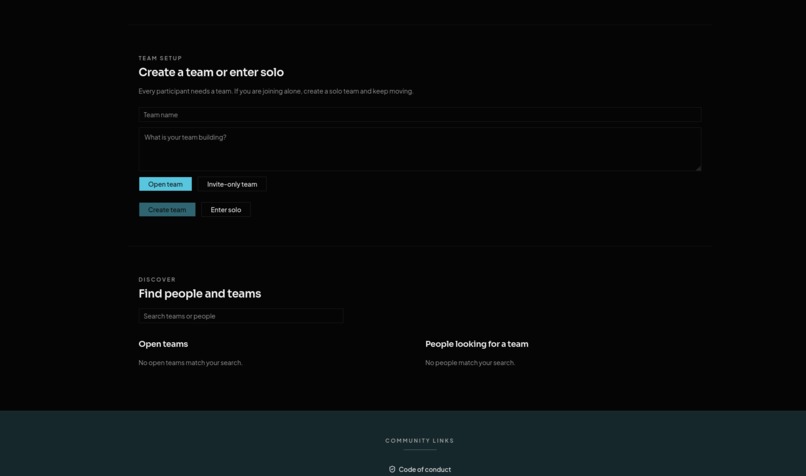Image resolution: width=806 pixels, height=476 pixels.
Task: Click the 'People looking for a team' subheading
Action: (477, 344)
